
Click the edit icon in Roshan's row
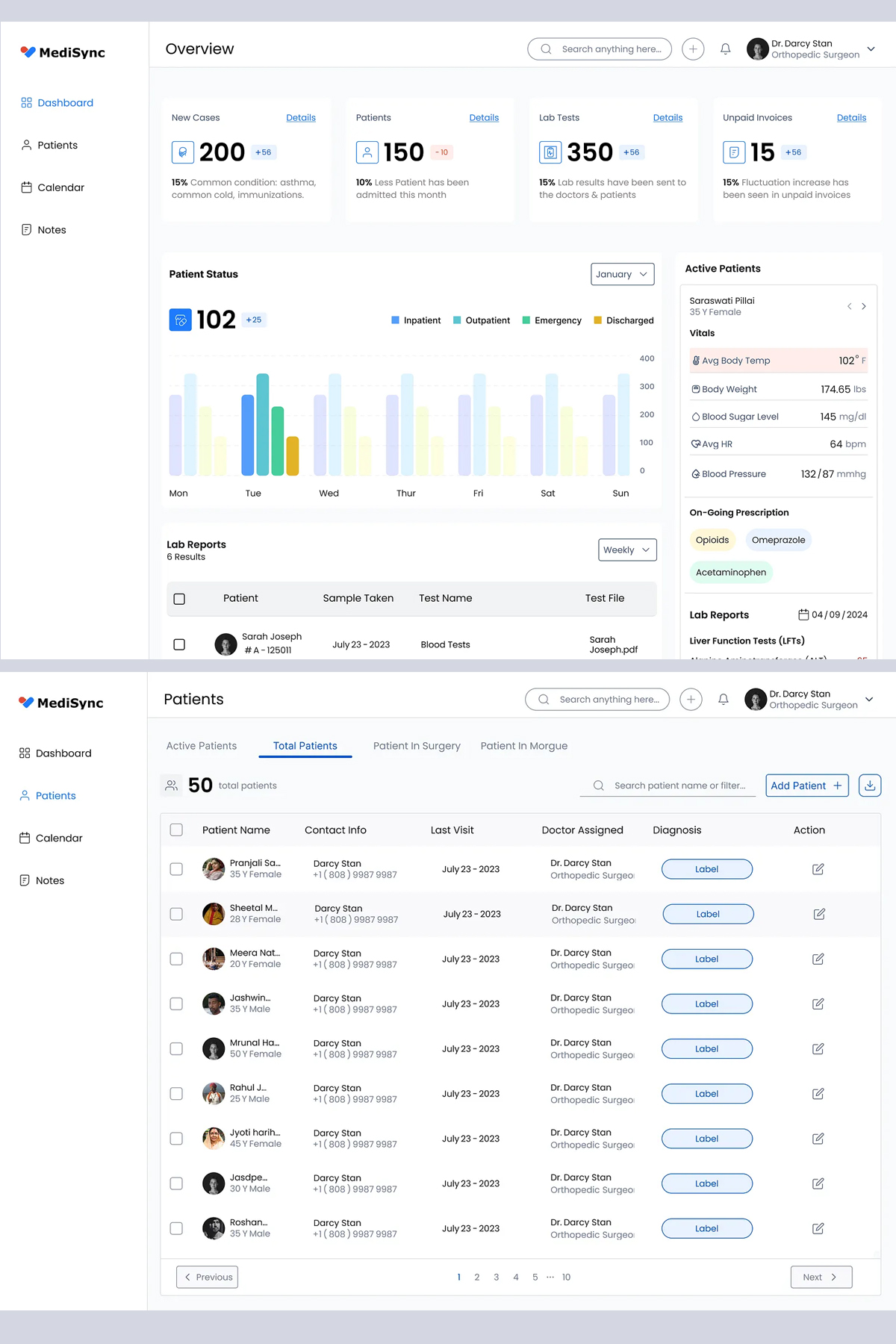818,1228
